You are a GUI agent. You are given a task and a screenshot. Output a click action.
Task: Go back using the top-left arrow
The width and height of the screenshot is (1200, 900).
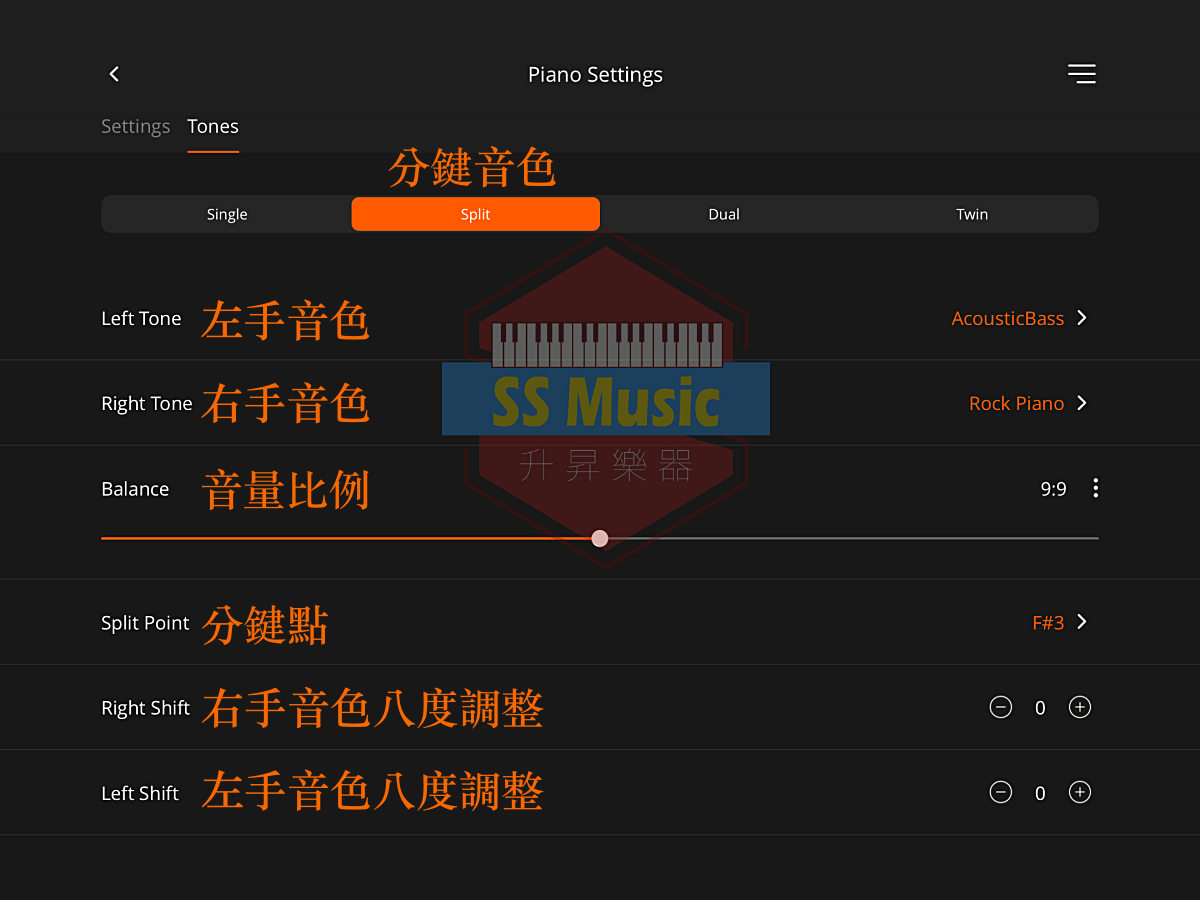point(114,74)
